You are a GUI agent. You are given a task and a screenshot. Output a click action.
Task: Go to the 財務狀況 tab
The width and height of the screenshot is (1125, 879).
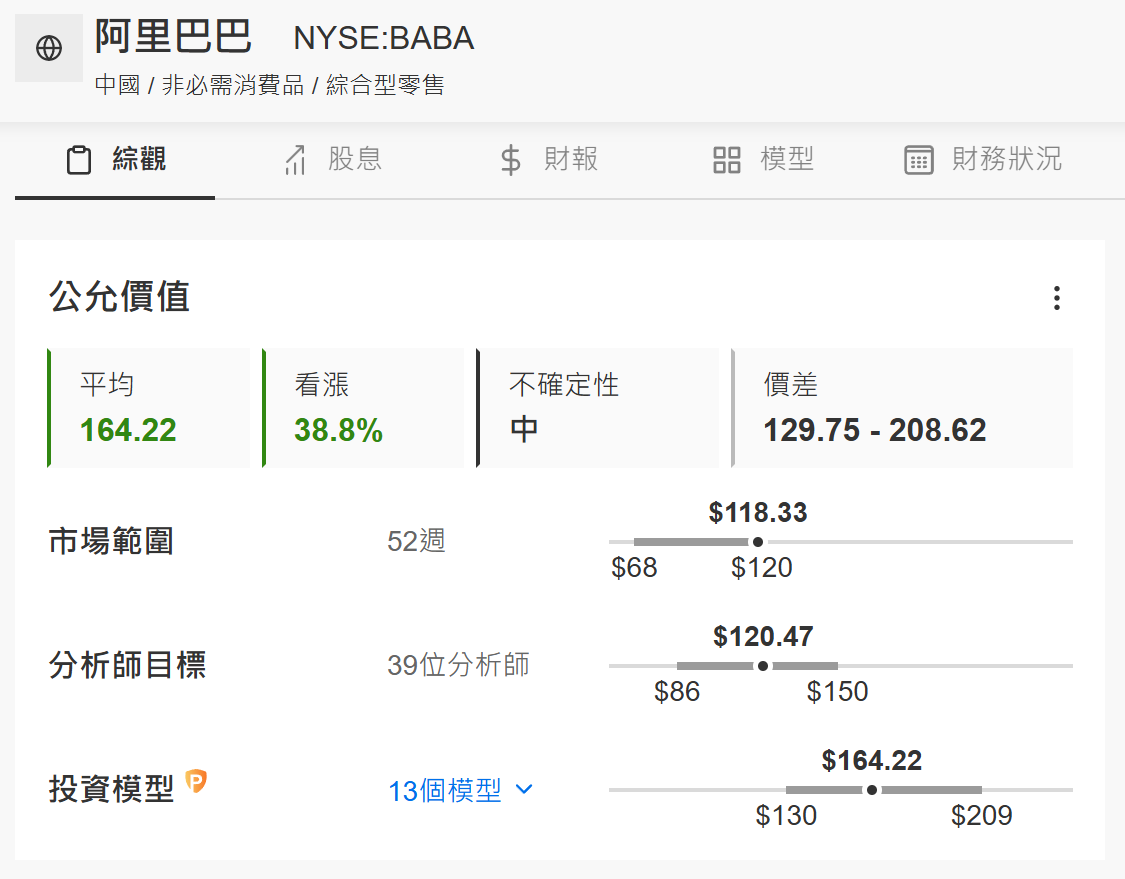coord(983,159)
